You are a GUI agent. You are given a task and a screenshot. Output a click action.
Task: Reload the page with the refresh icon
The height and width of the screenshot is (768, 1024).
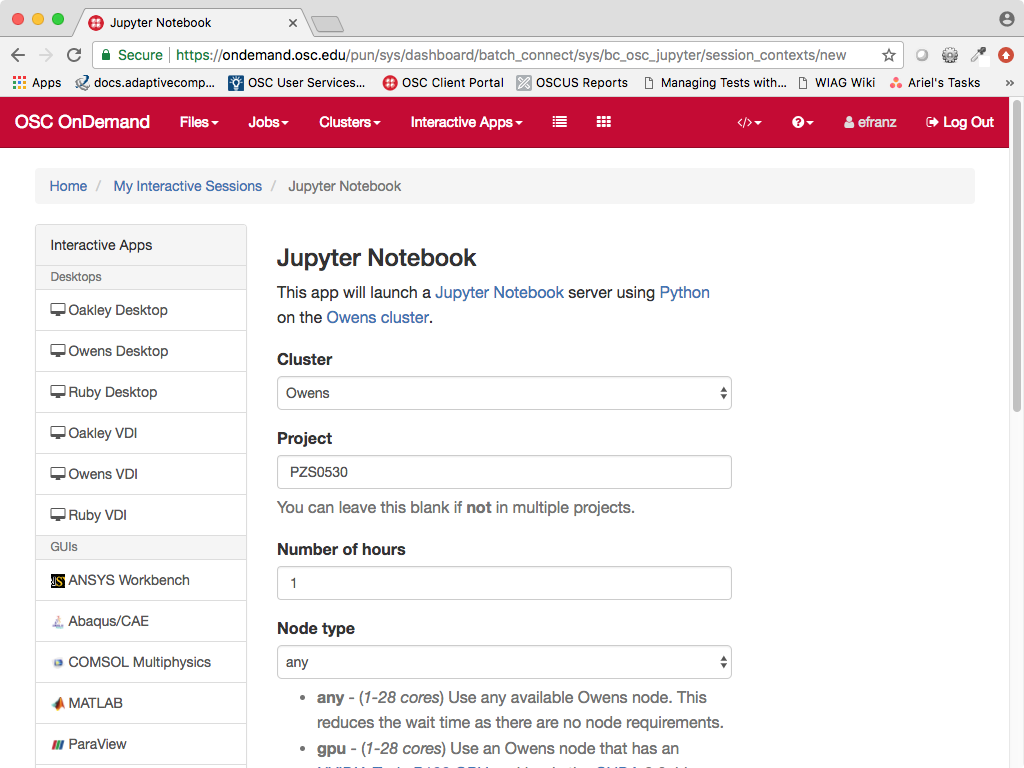pos(74,55)
